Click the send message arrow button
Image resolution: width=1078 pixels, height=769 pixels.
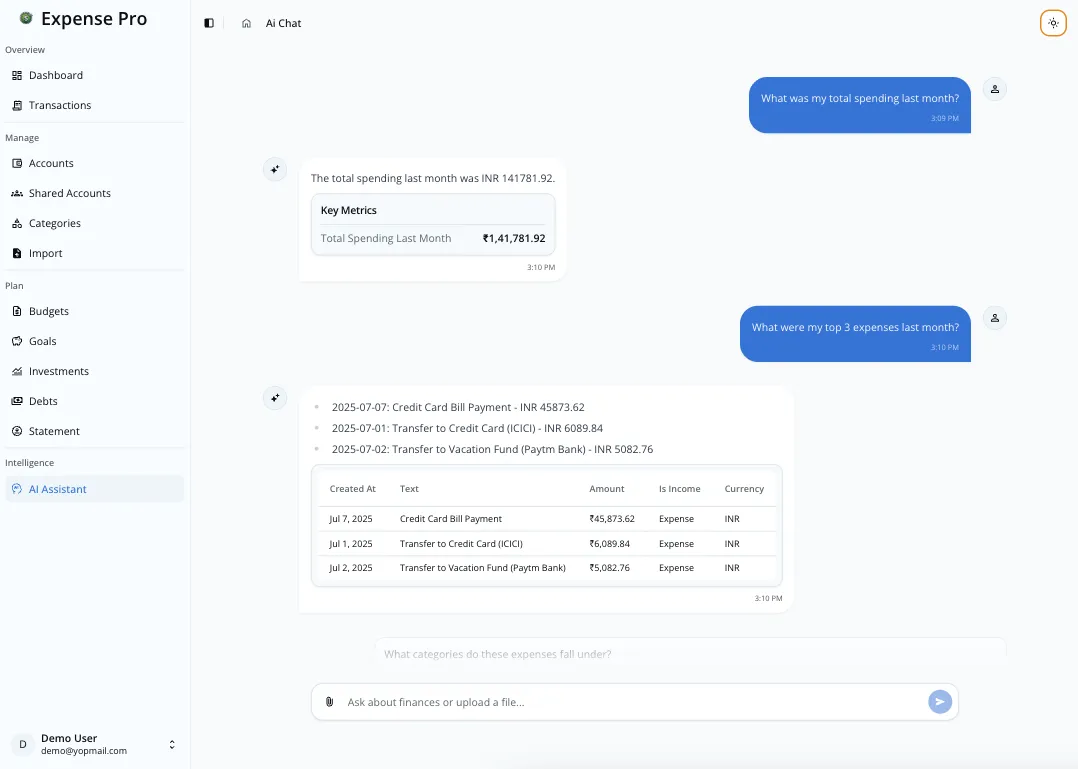click(940, 702)
